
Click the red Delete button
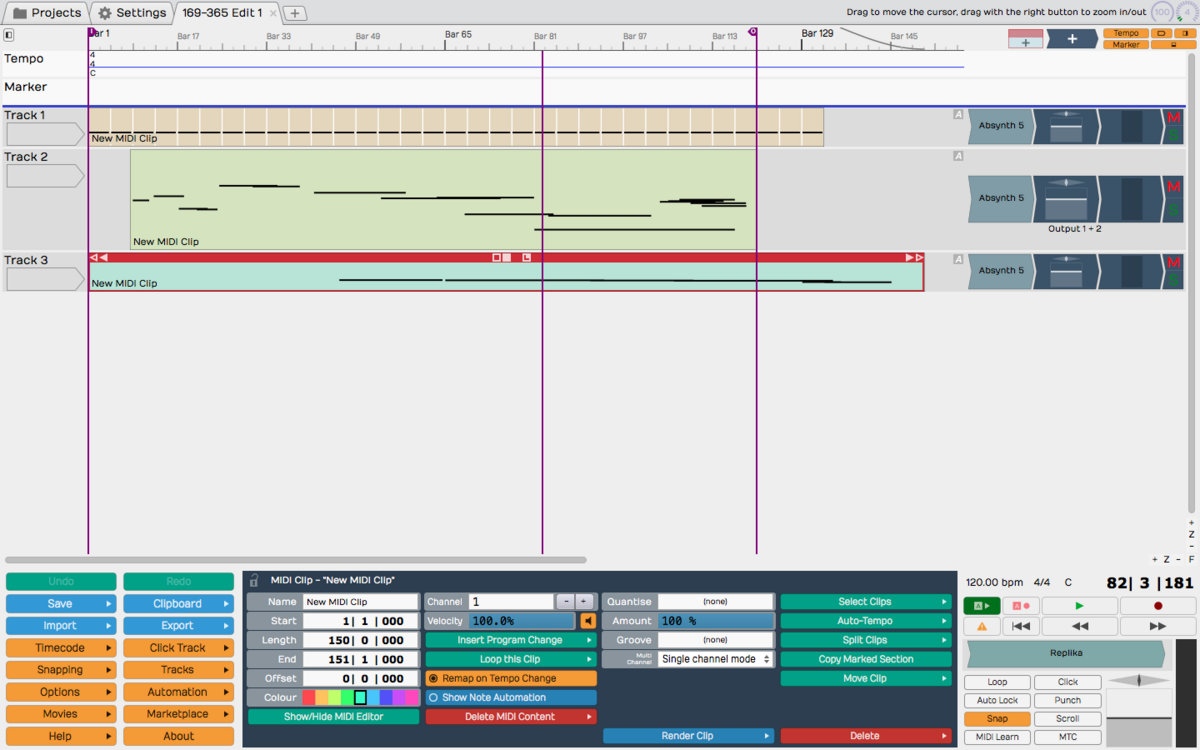pyautogui.click(x=865, y=736)
